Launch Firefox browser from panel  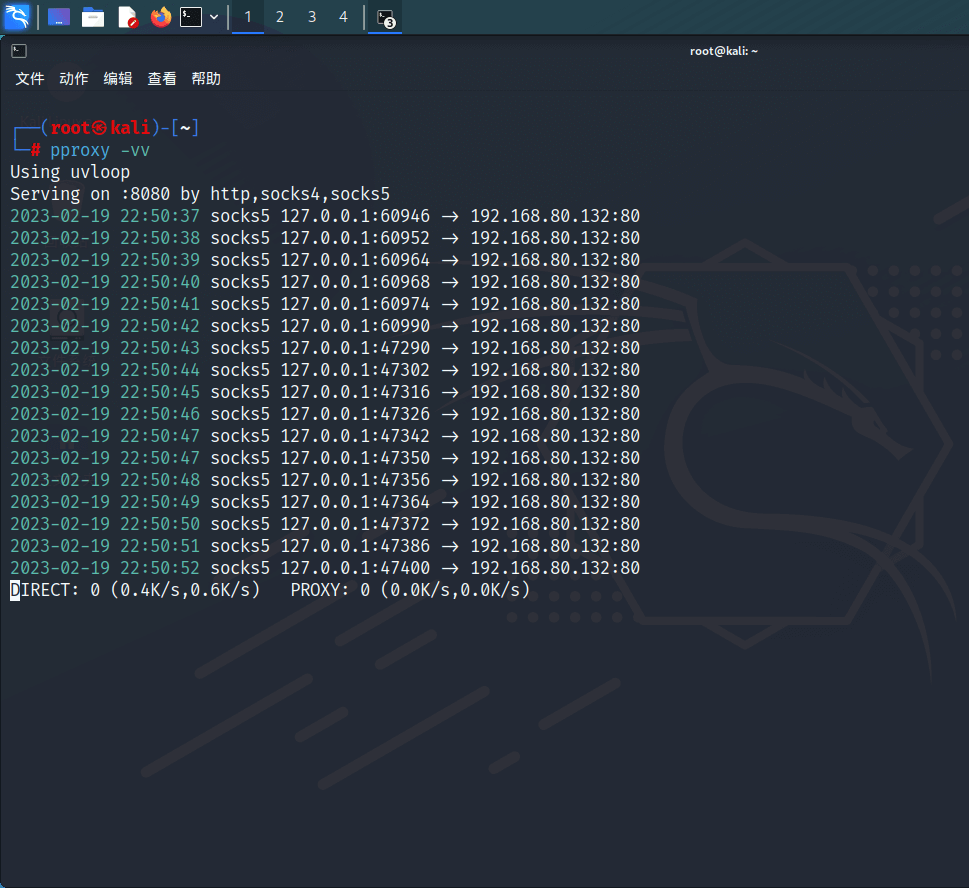point(160,17)
